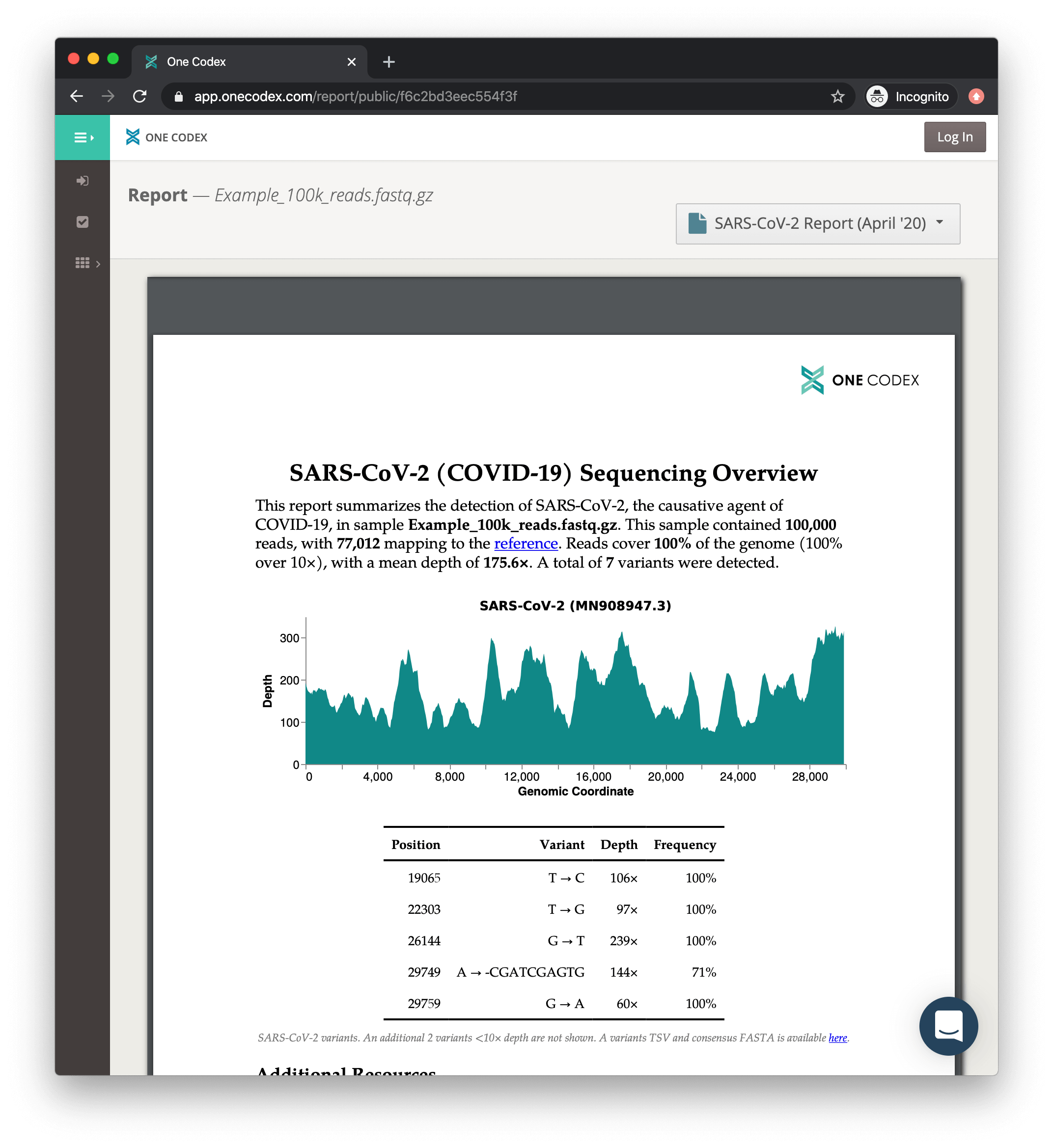Click the red update icon in toolbar
This screenshot has width=1053, height=1148.
point(976,96)
